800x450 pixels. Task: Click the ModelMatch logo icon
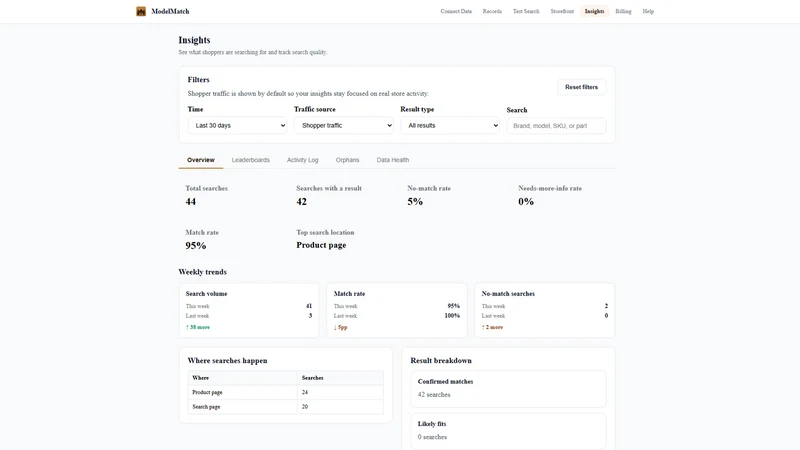tap(141, 11)
